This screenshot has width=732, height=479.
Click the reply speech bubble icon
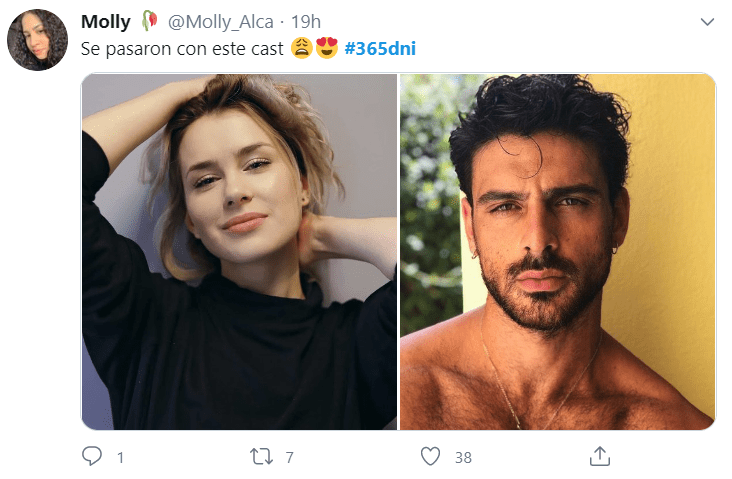[92, 456]
